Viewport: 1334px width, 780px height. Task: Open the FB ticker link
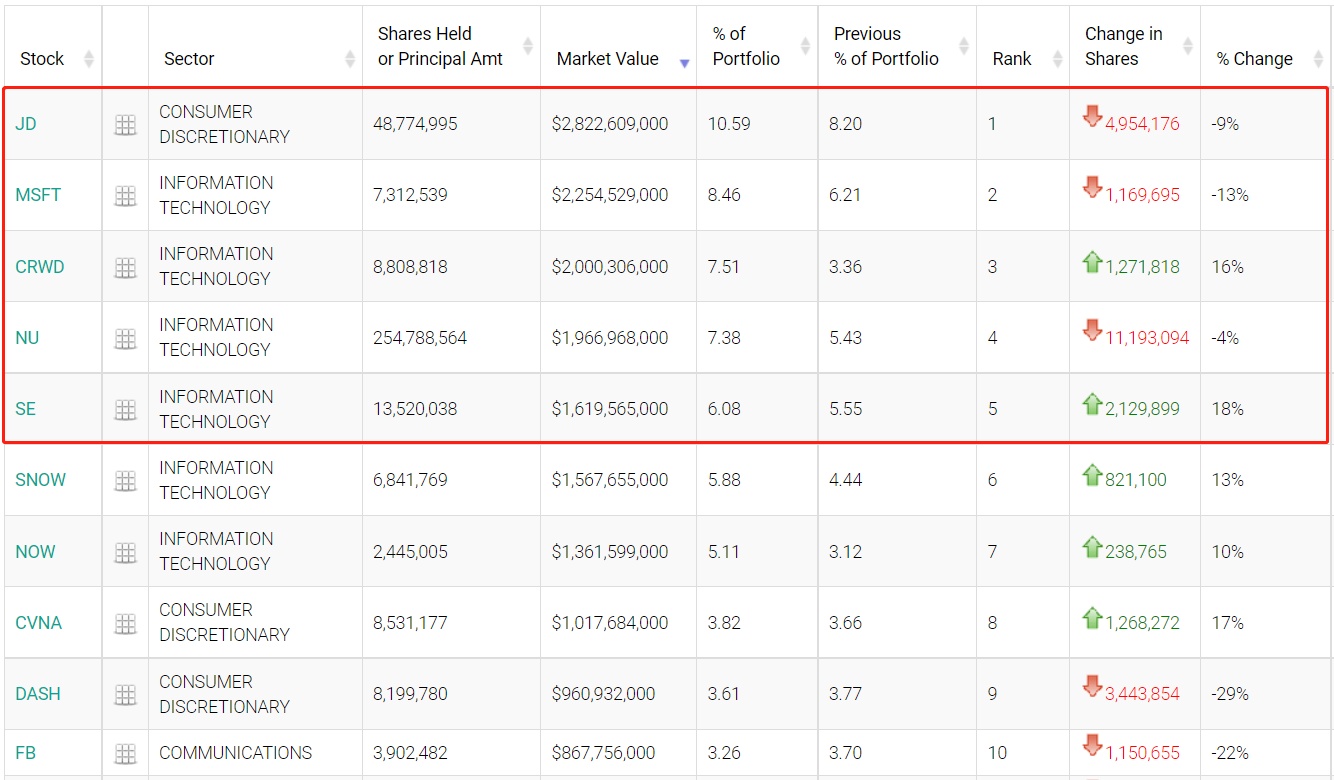coord(26,753)
